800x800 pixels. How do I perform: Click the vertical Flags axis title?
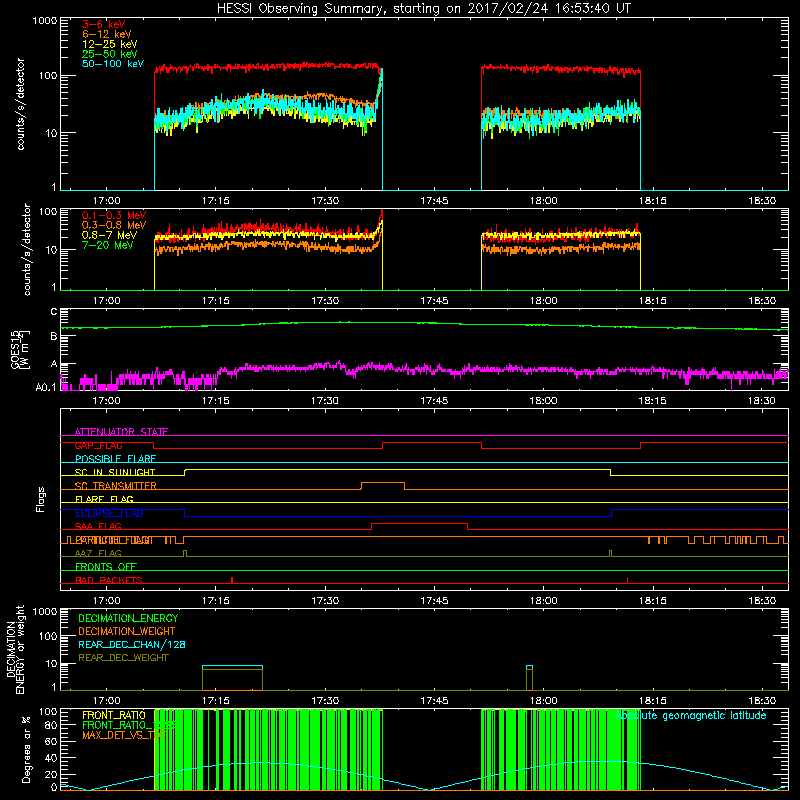[x=41, y=499]
